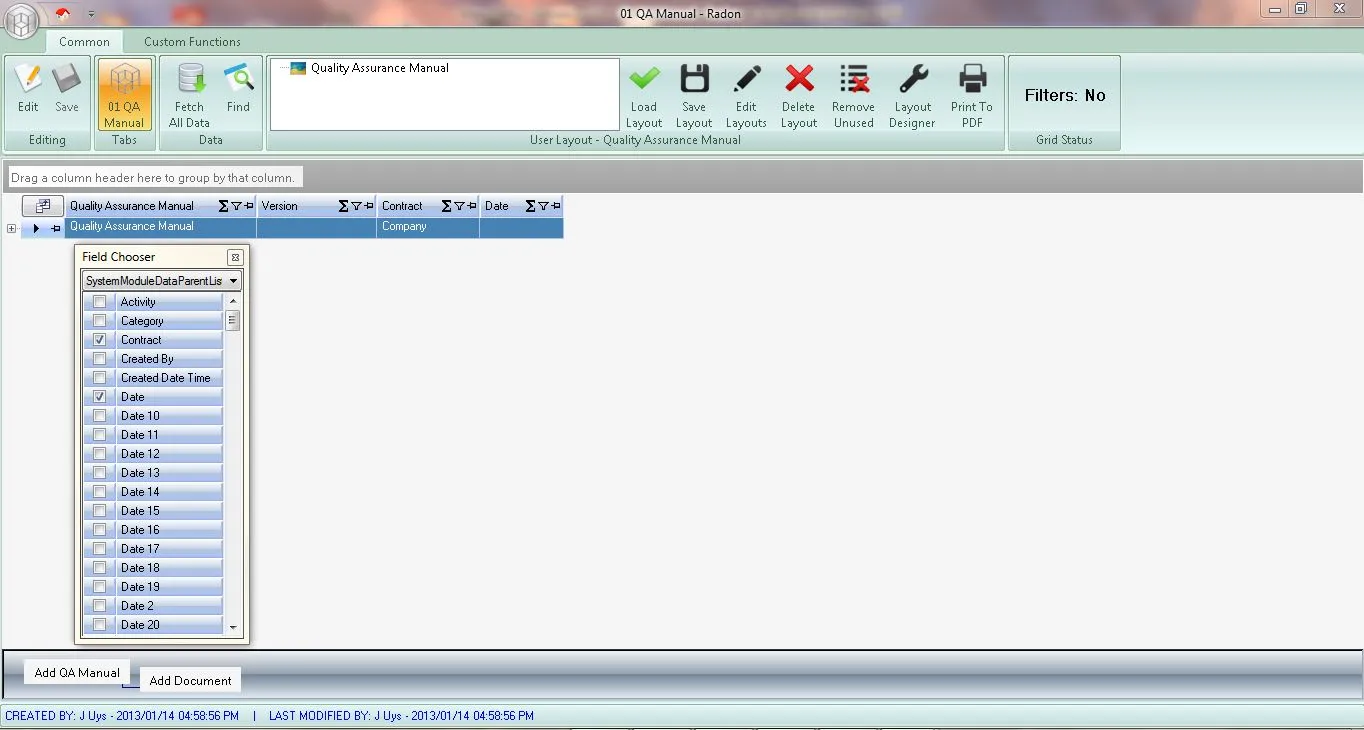Click Field Chooser scroll down arrow
Viewport: 1364px width, 730px height.
tap(233, 627)
